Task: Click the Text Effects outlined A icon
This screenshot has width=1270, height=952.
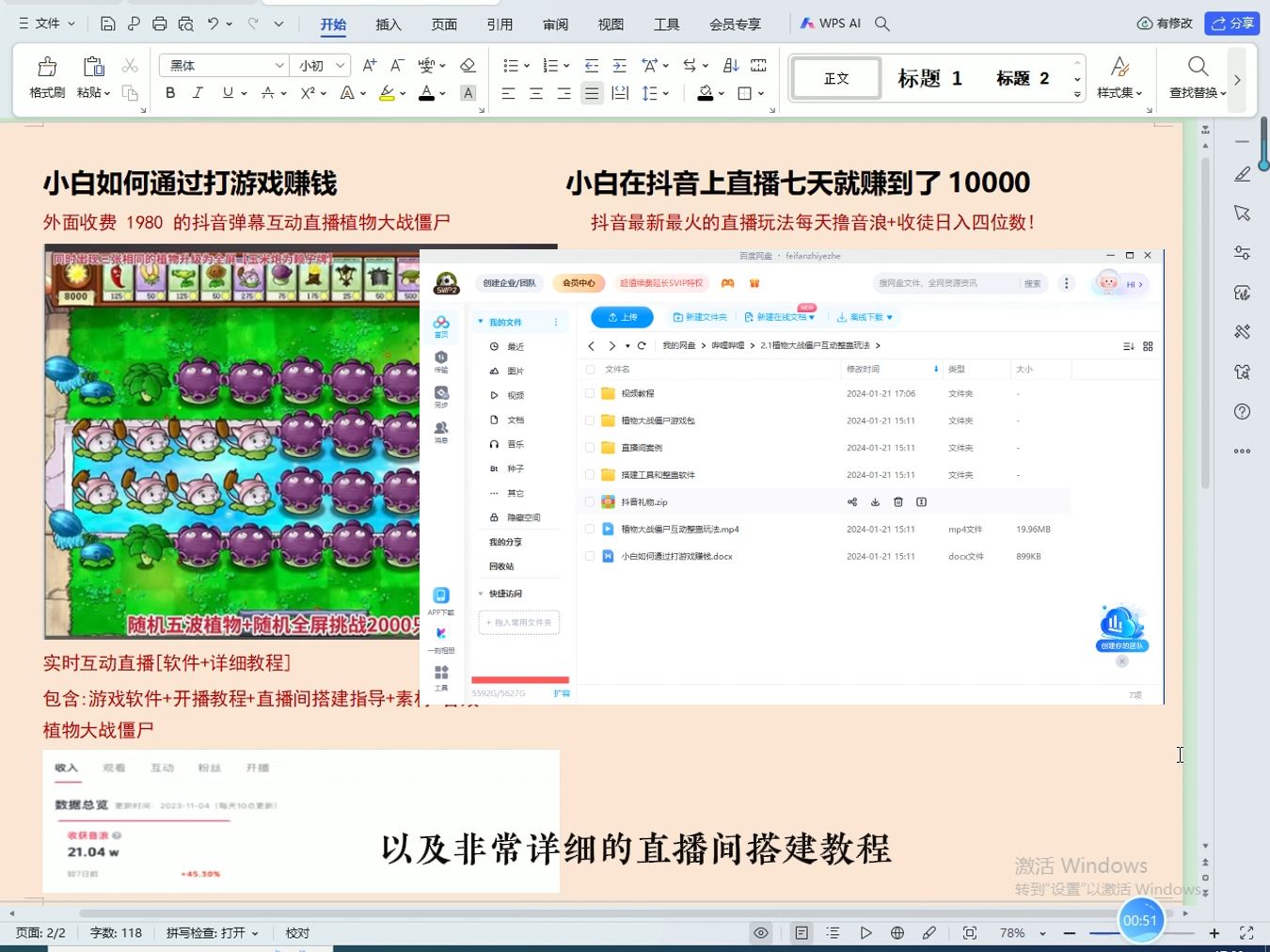Action: point(347,93)
